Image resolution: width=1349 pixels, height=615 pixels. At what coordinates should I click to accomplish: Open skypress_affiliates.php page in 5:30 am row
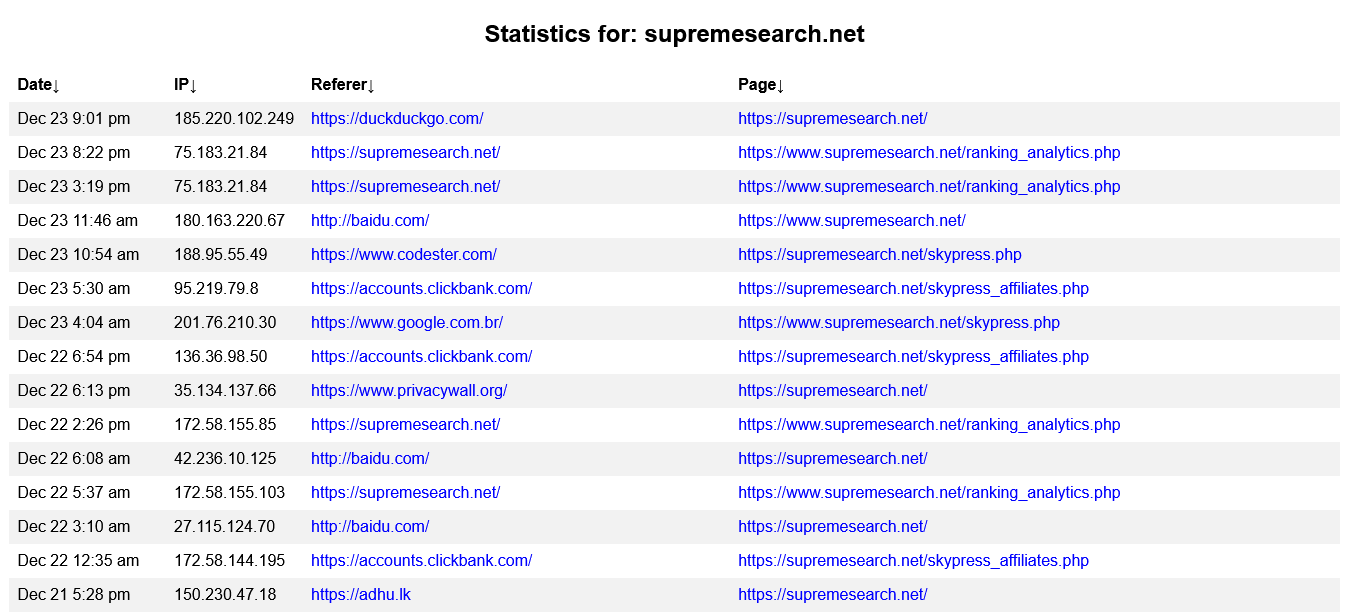click(912, 289)
